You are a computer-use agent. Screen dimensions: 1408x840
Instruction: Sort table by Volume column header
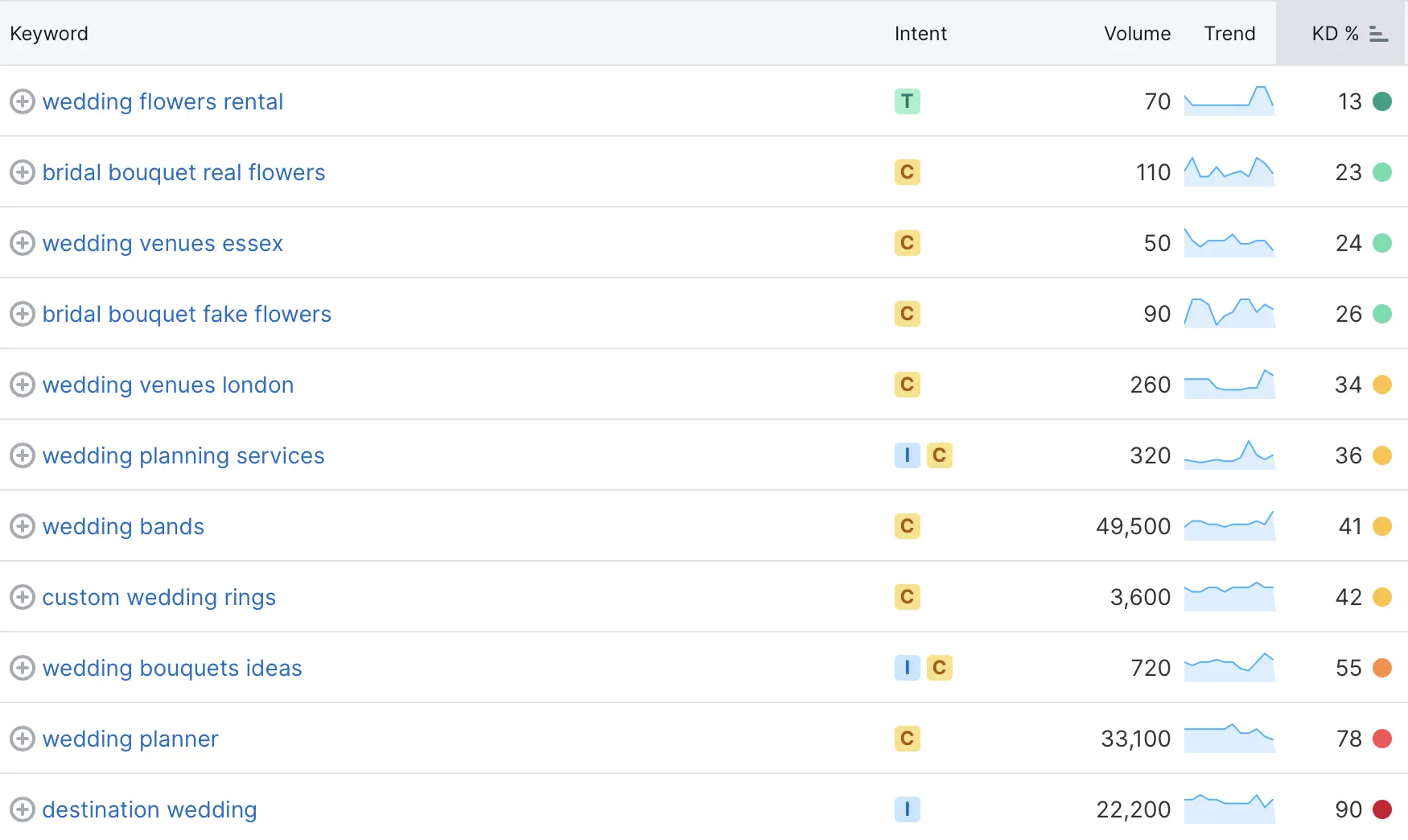point(1137,34)
